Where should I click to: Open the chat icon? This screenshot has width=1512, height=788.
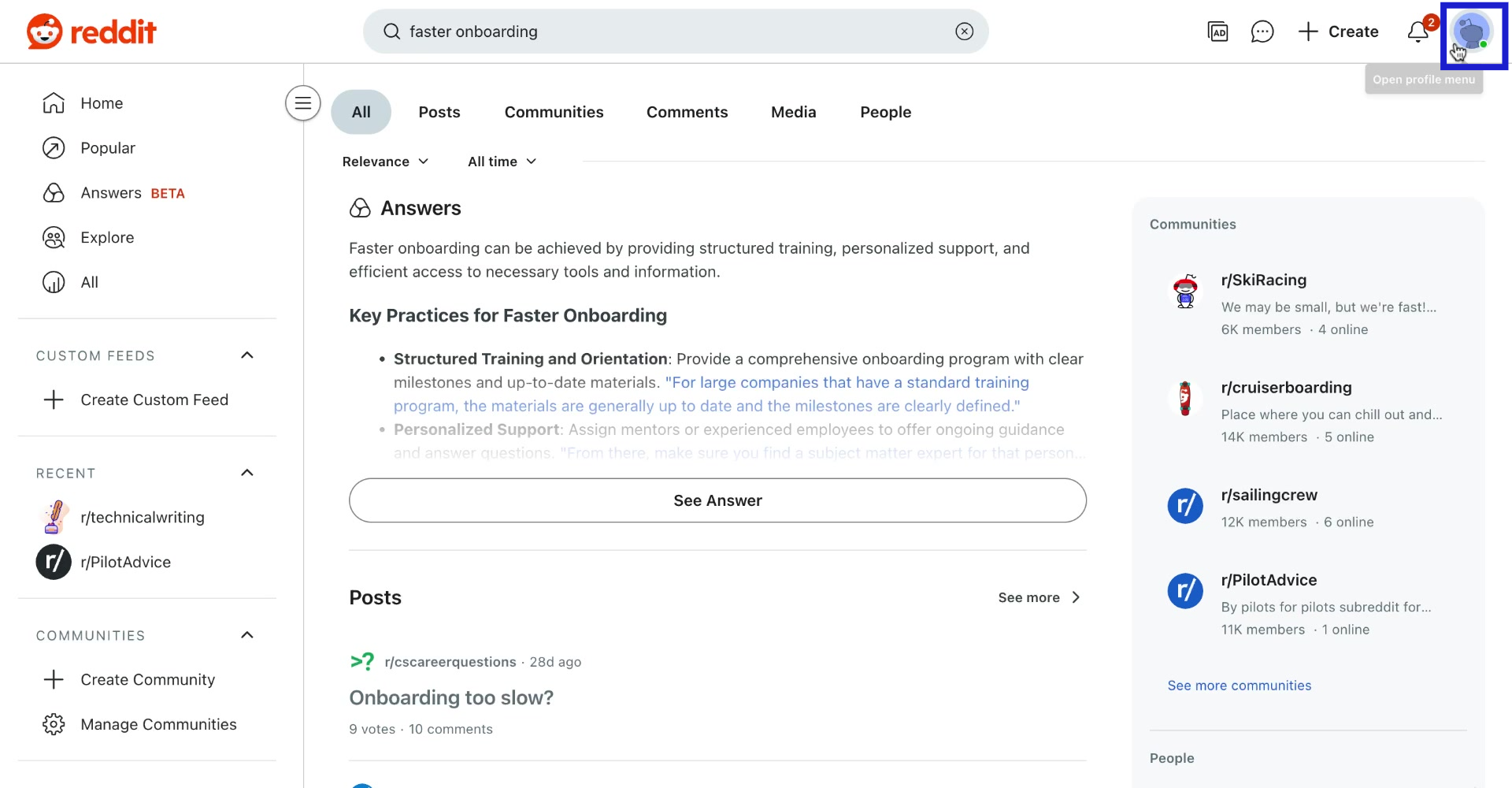click(1262, 32)
